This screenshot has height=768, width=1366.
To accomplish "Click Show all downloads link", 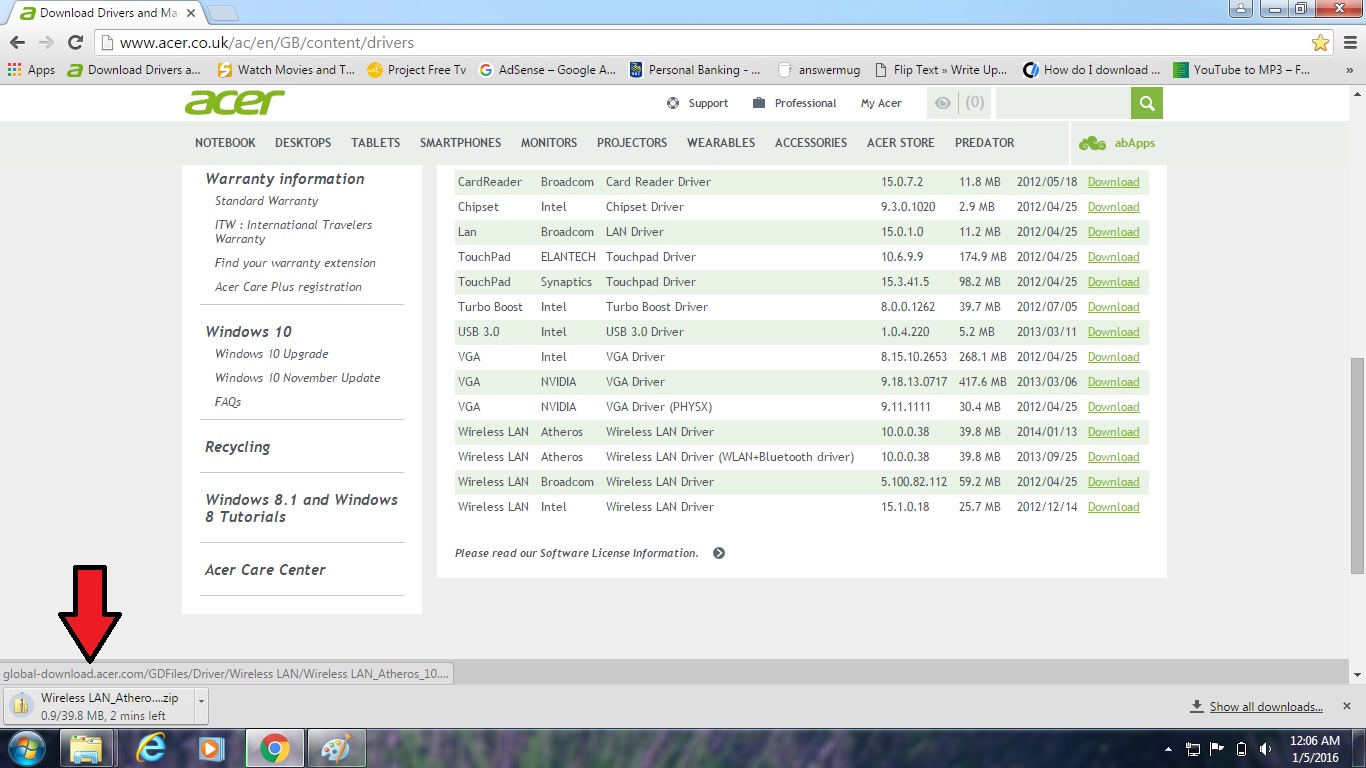I will point(1266,707).
